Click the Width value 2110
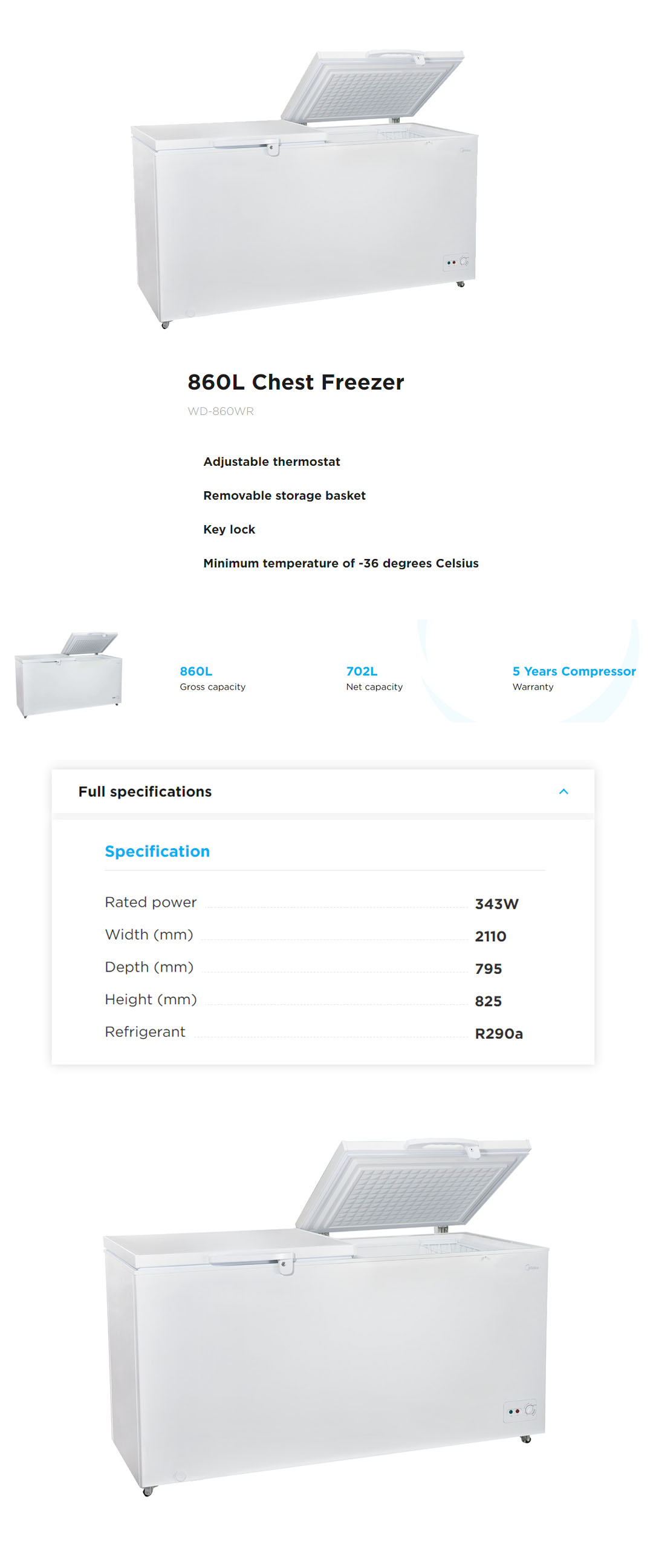Image resolution: width=653 pixels, height=1568 pixels. [x=490, y=936]
